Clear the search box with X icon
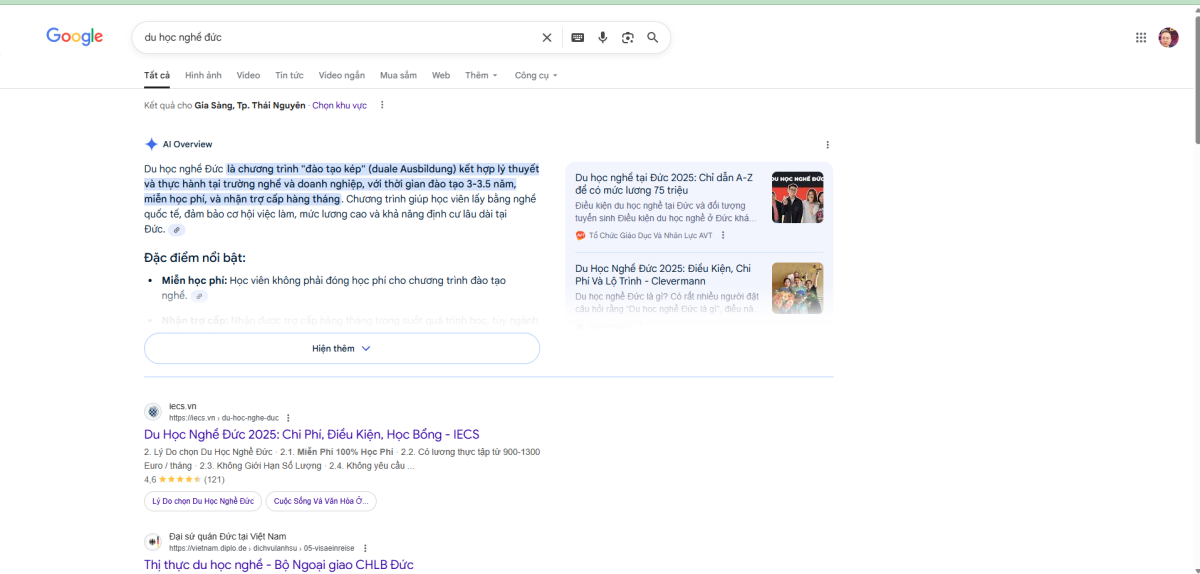The height and width of the screenshot is (574, 1200). click(x=547, y=38)
